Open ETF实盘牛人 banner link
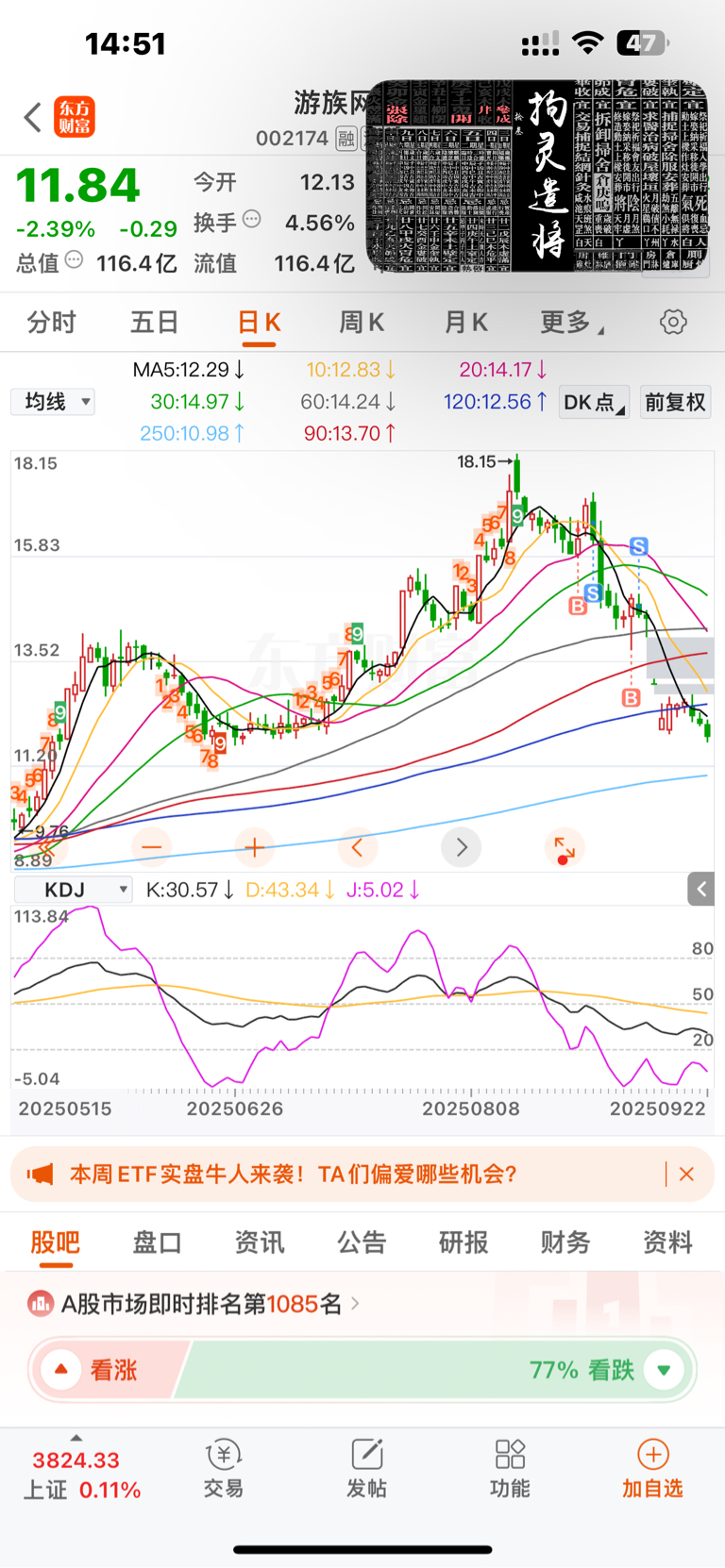The width and height of the screenshot is (725, 1568). pos(294,1175)
